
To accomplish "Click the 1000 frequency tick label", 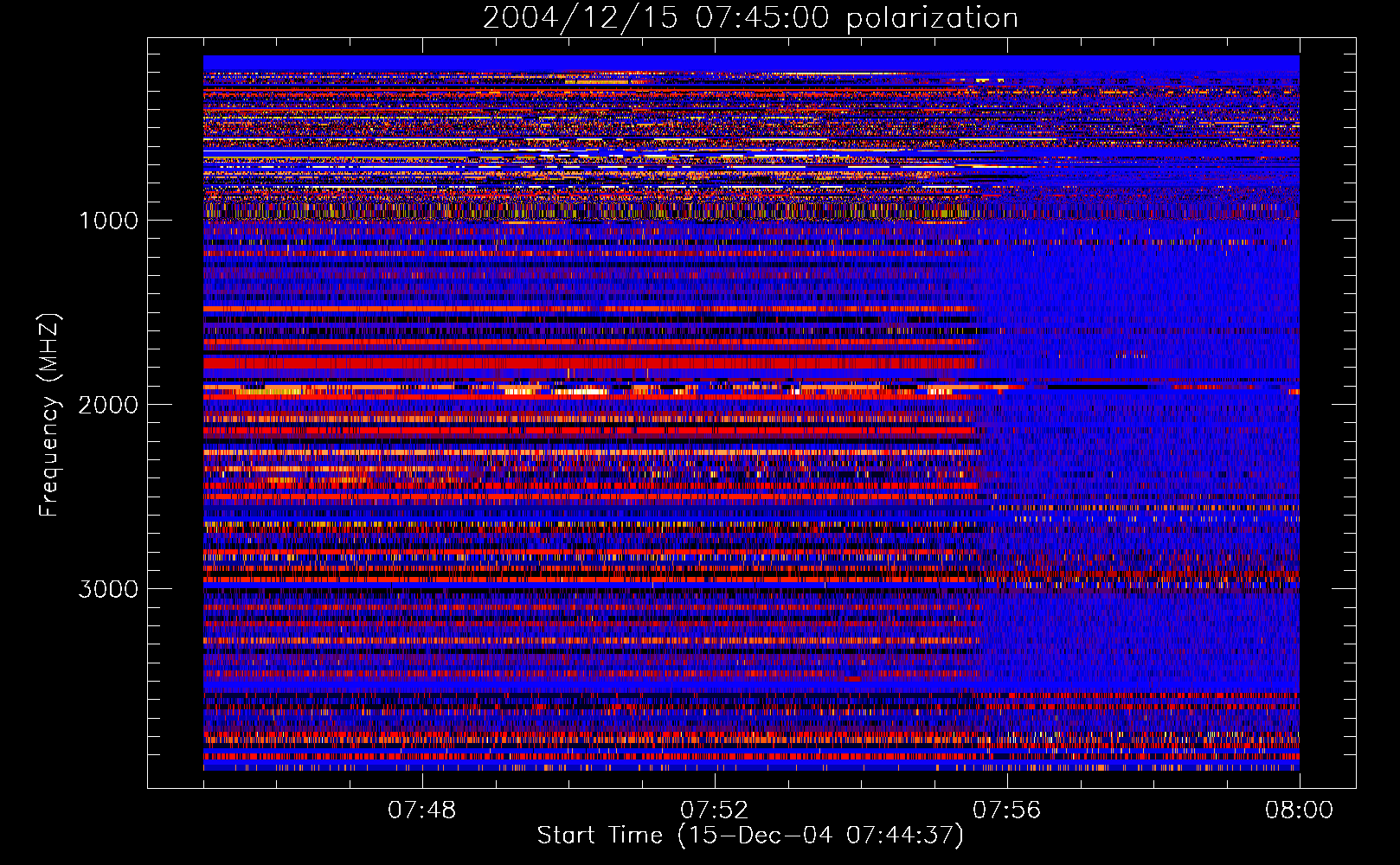I will (x=108, y=221).
